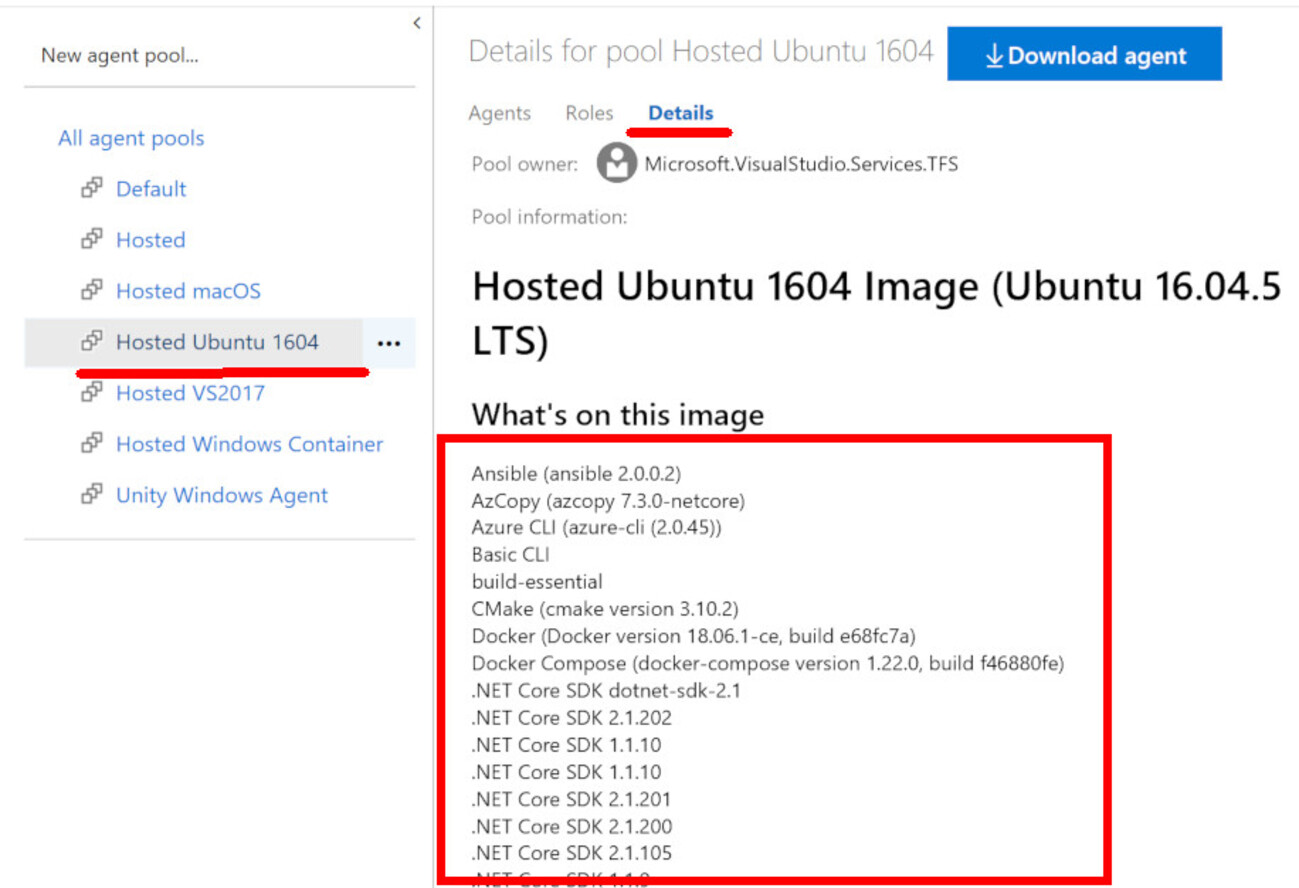Click the Unity Windows Agent pool icon
1299x888 pixels.
(x=92, y=494)
